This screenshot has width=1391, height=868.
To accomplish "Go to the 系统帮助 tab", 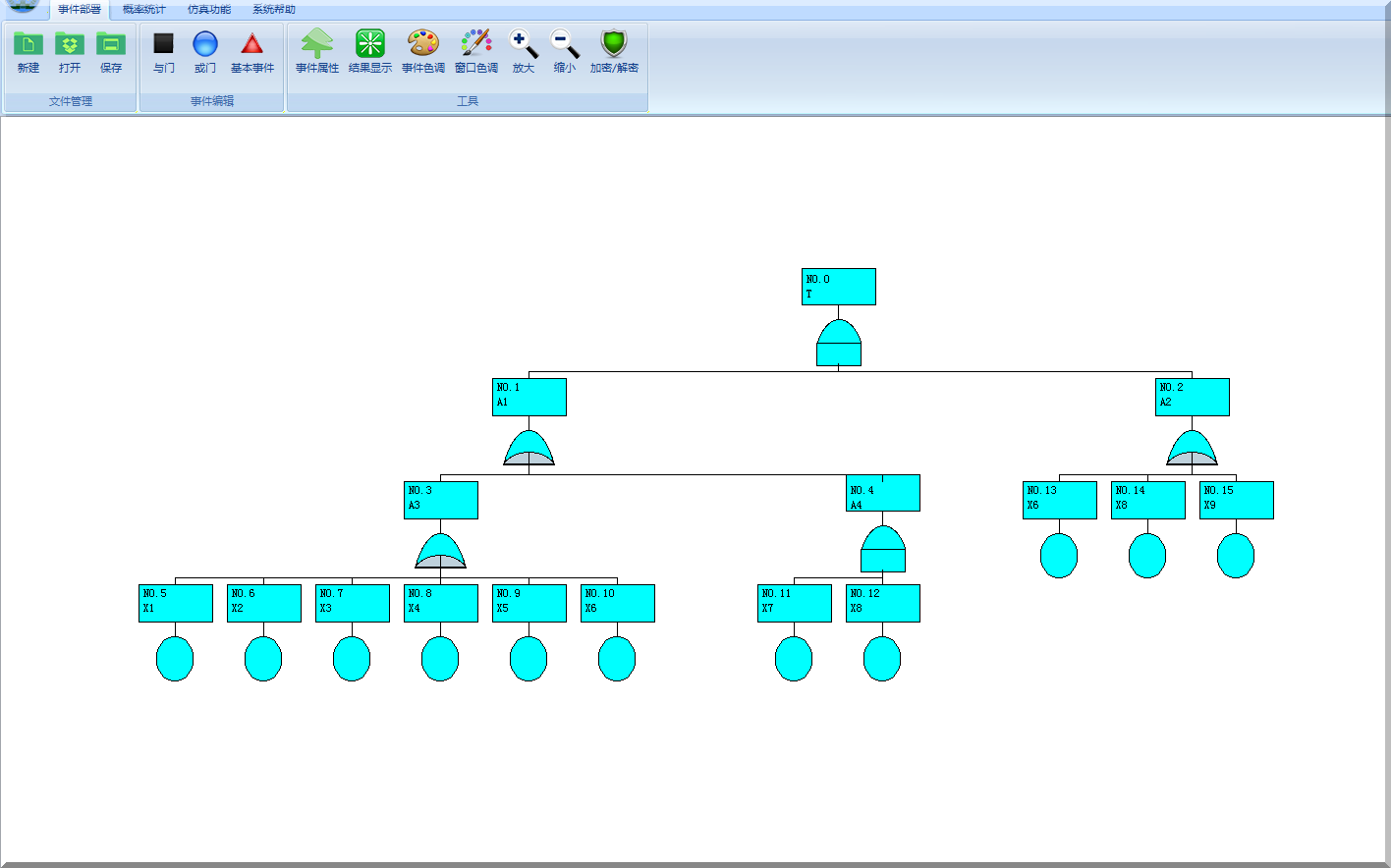I will point(274,10).
